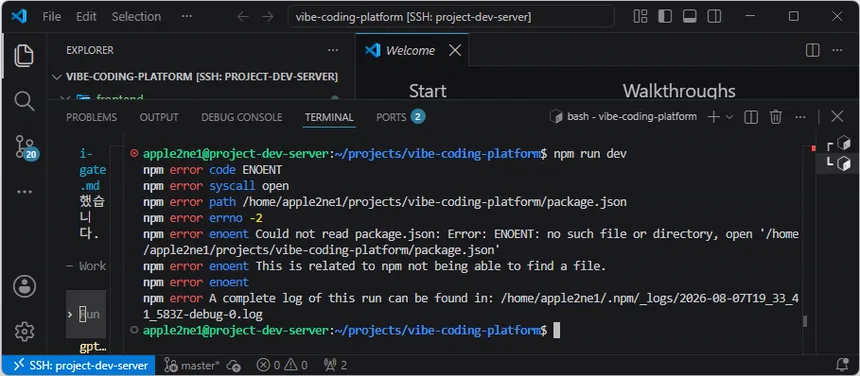Toggle the bottom Panel visibility
860x376 pixels.
(x=689, y=16)
